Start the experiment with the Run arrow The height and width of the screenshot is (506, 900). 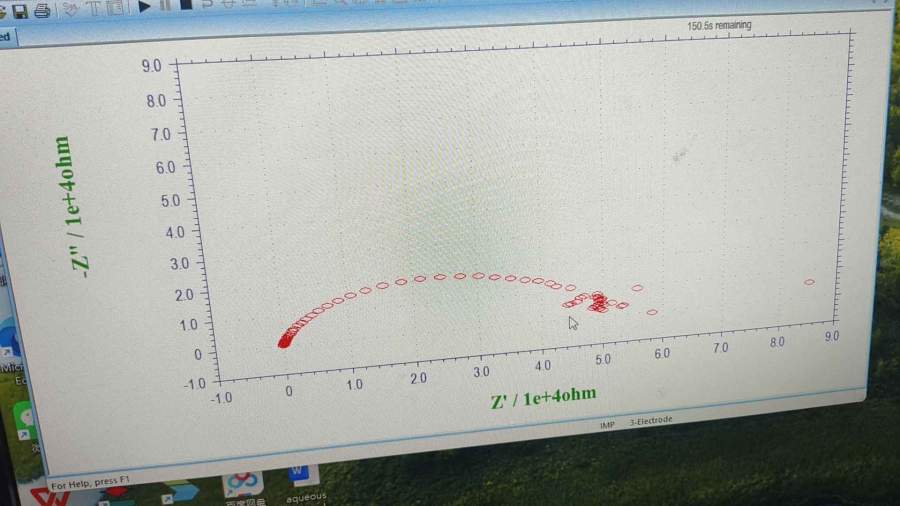pyautogui.click(x=144, y=6)
